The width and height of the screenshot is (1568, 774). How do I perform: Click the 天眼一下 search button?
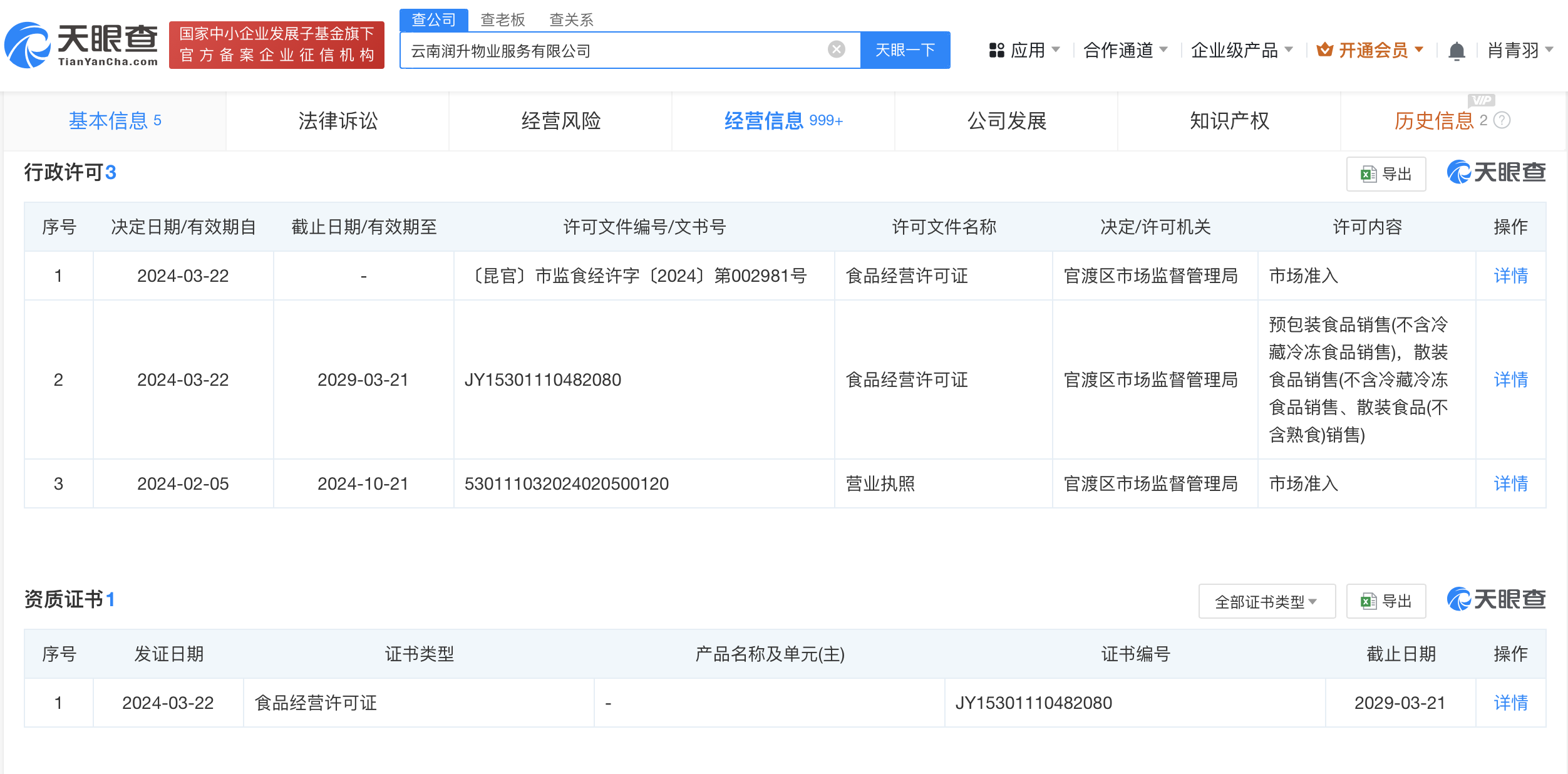[905, 50]
